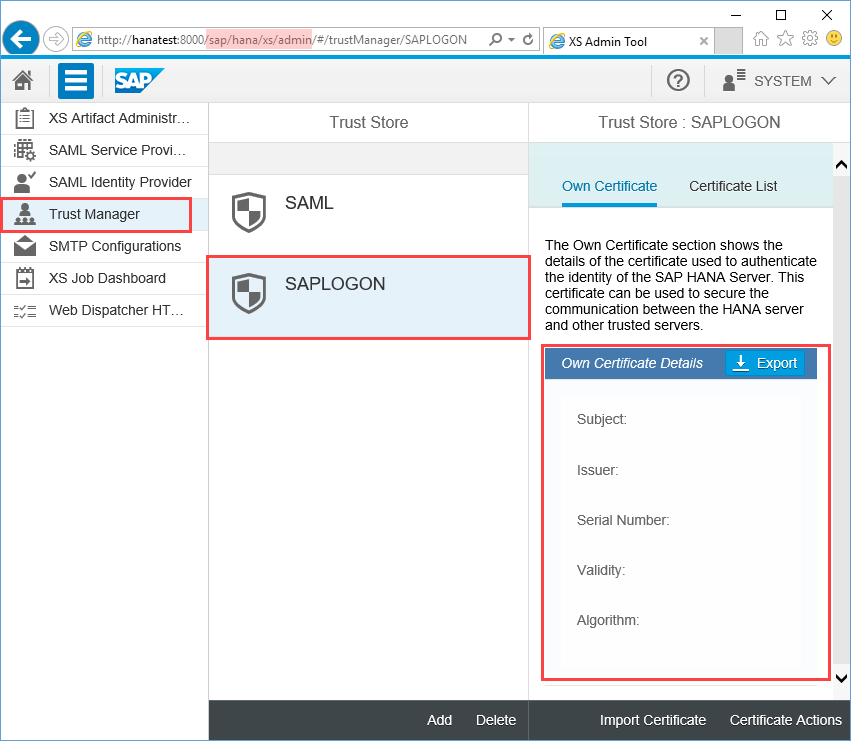851x741 pixels.
Task: Click the scrollbar down arrow
Action: click(841, 678)
